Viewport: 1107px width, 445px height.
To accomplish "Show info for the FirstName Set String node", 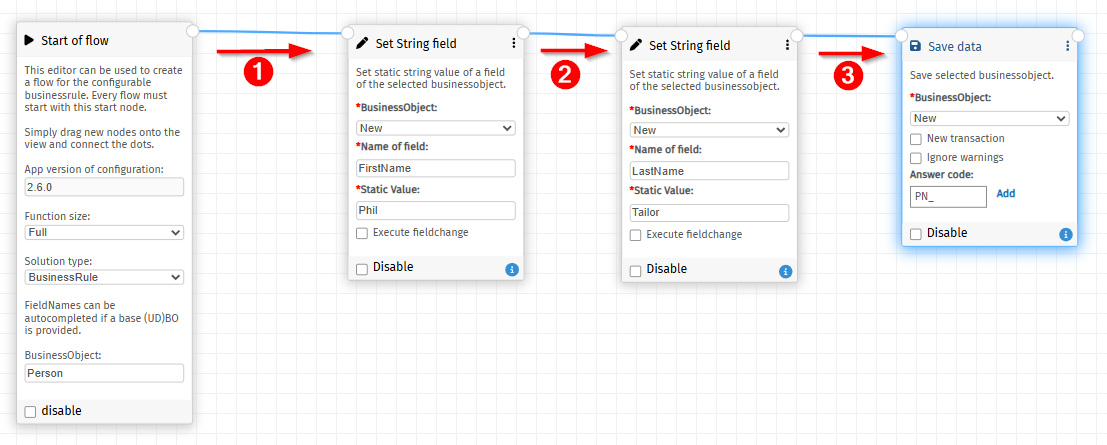I will click(512, 269).
